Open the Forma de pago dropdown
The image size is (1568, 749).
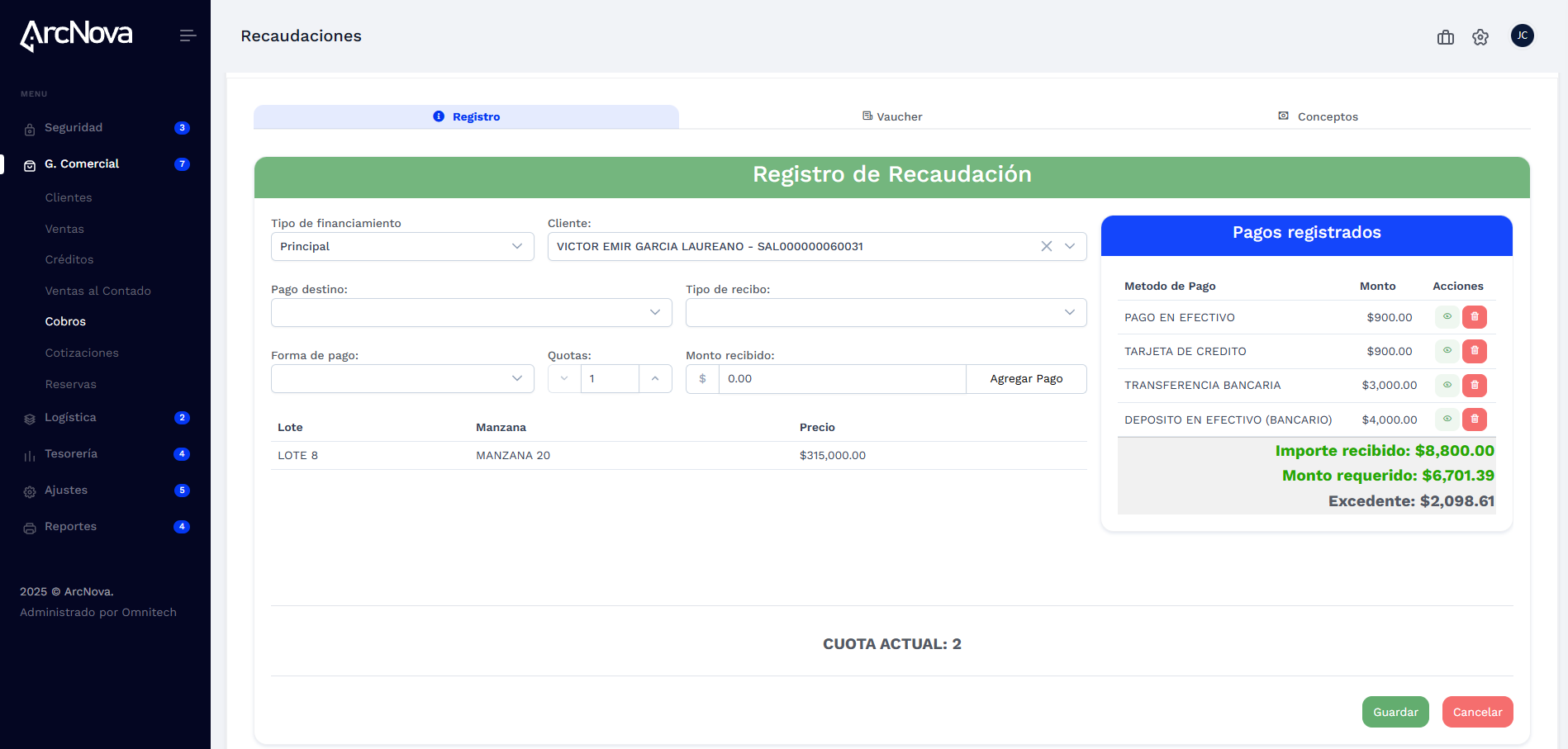pos(402,378)
